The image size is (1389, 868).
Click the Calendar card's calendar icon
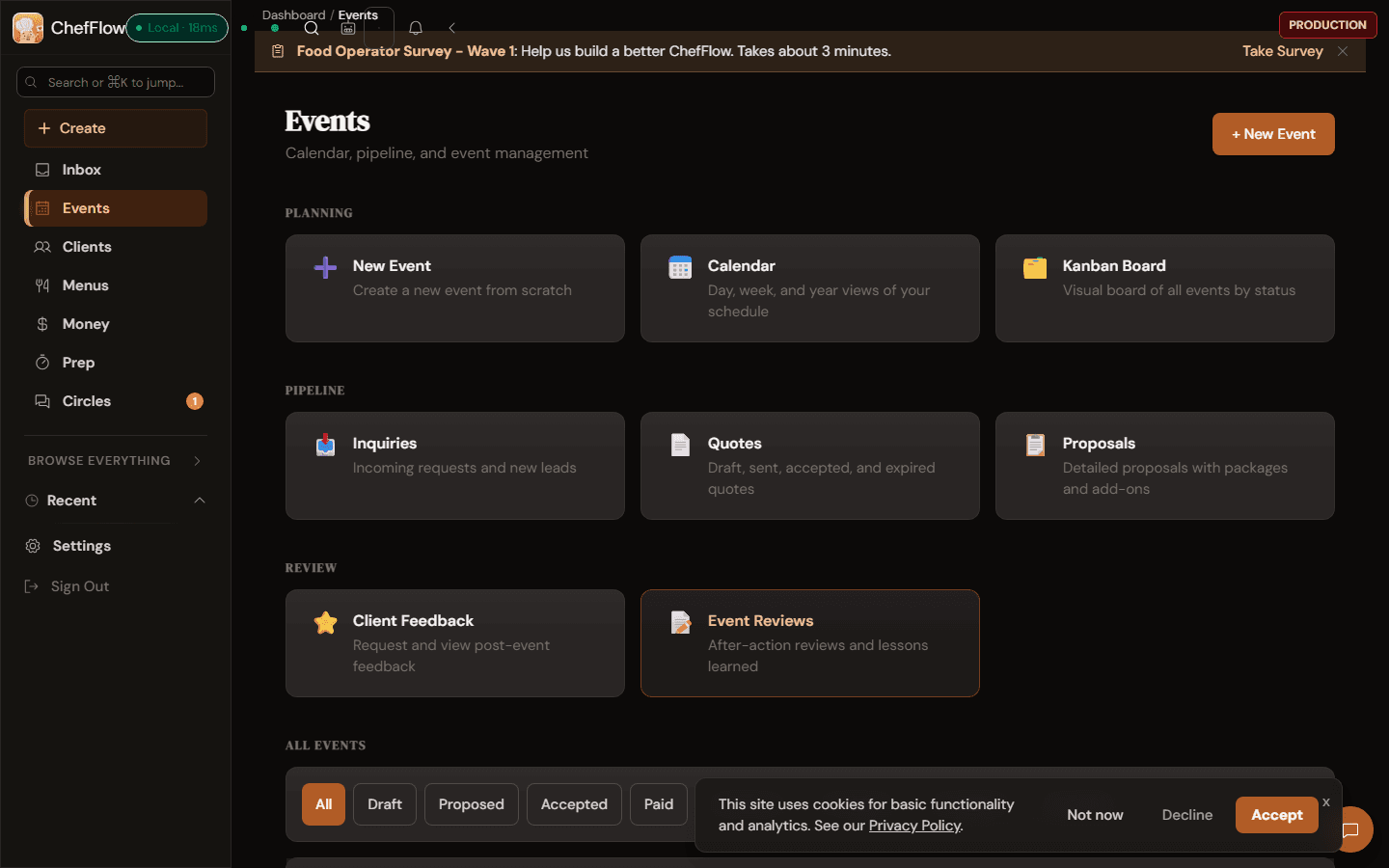click(x=680, y=267)
